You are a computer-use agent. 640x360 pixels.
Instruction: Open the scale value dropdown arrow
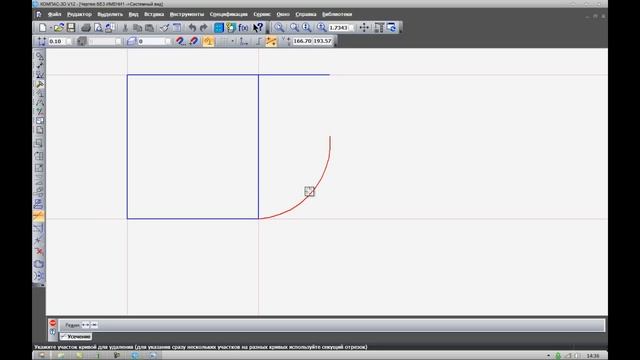(351, 28)
